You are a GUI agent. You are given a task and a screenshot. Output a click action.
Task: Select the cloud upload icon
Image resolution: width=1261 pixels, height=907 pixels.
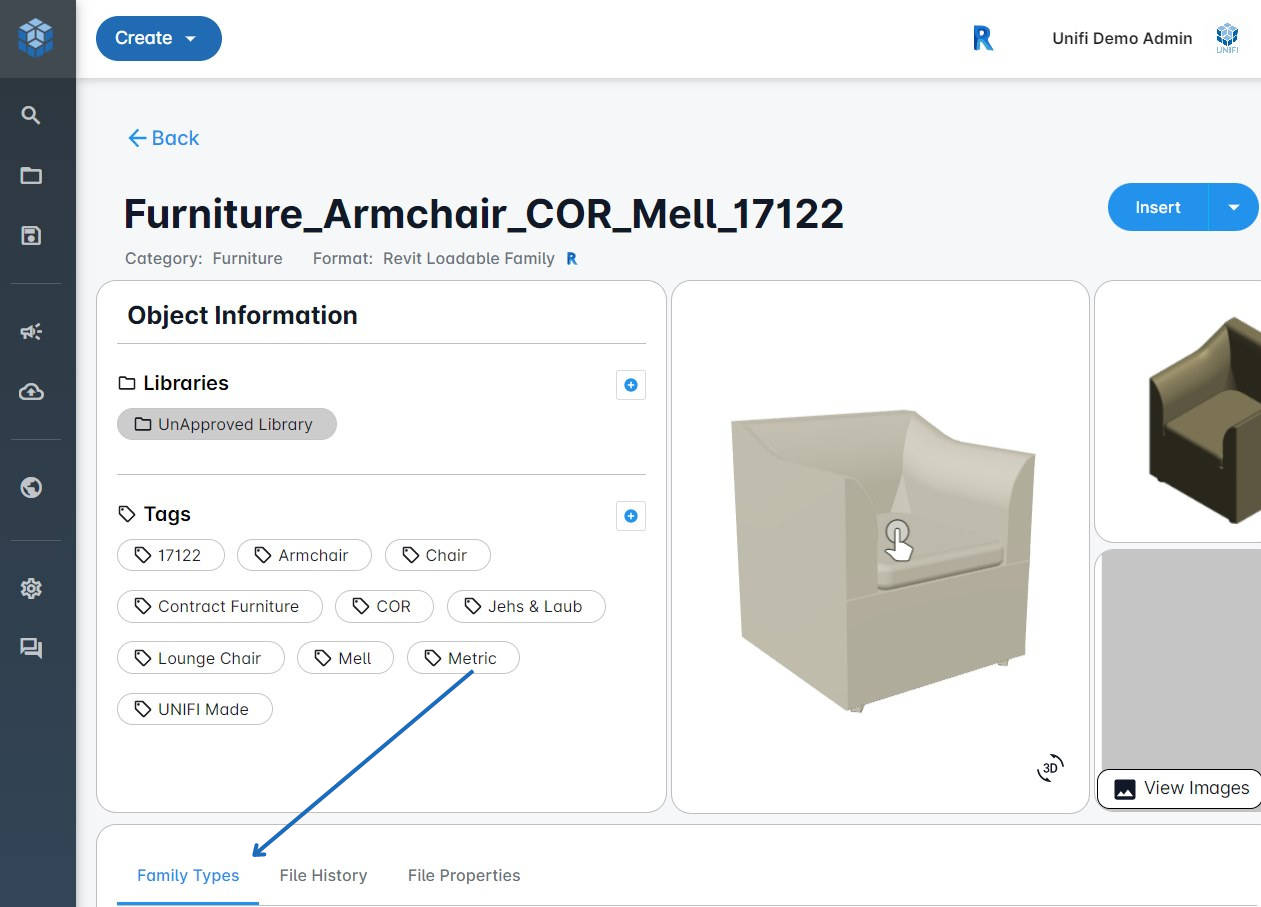[x=31, y=392]
